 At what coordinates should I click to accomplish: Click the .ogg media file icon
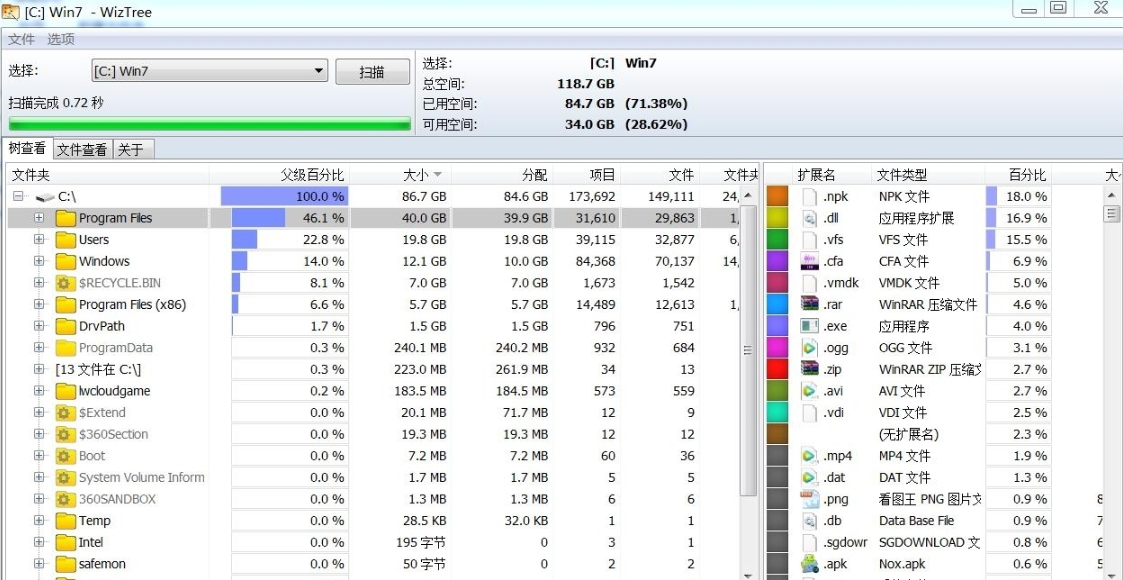[x=810, y=348]
